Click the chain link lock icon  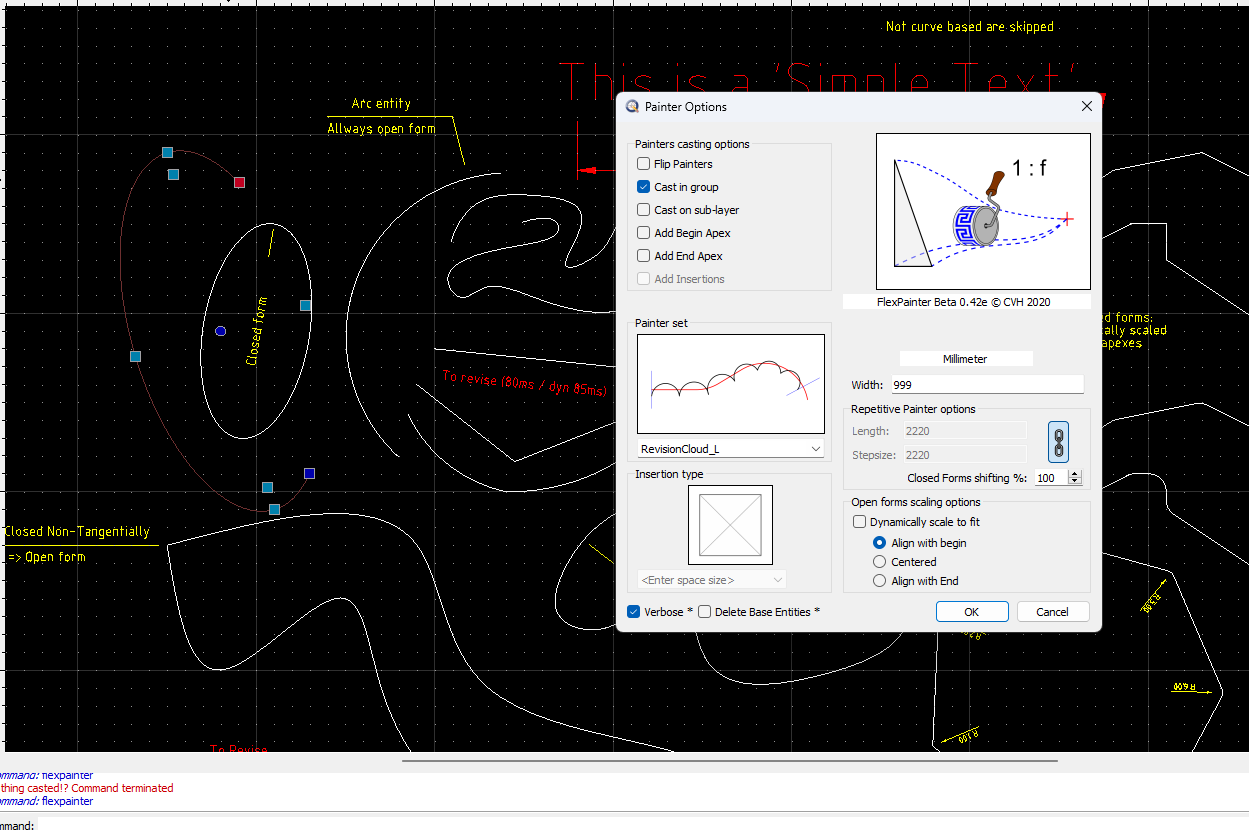click(x=1058, y=441)
